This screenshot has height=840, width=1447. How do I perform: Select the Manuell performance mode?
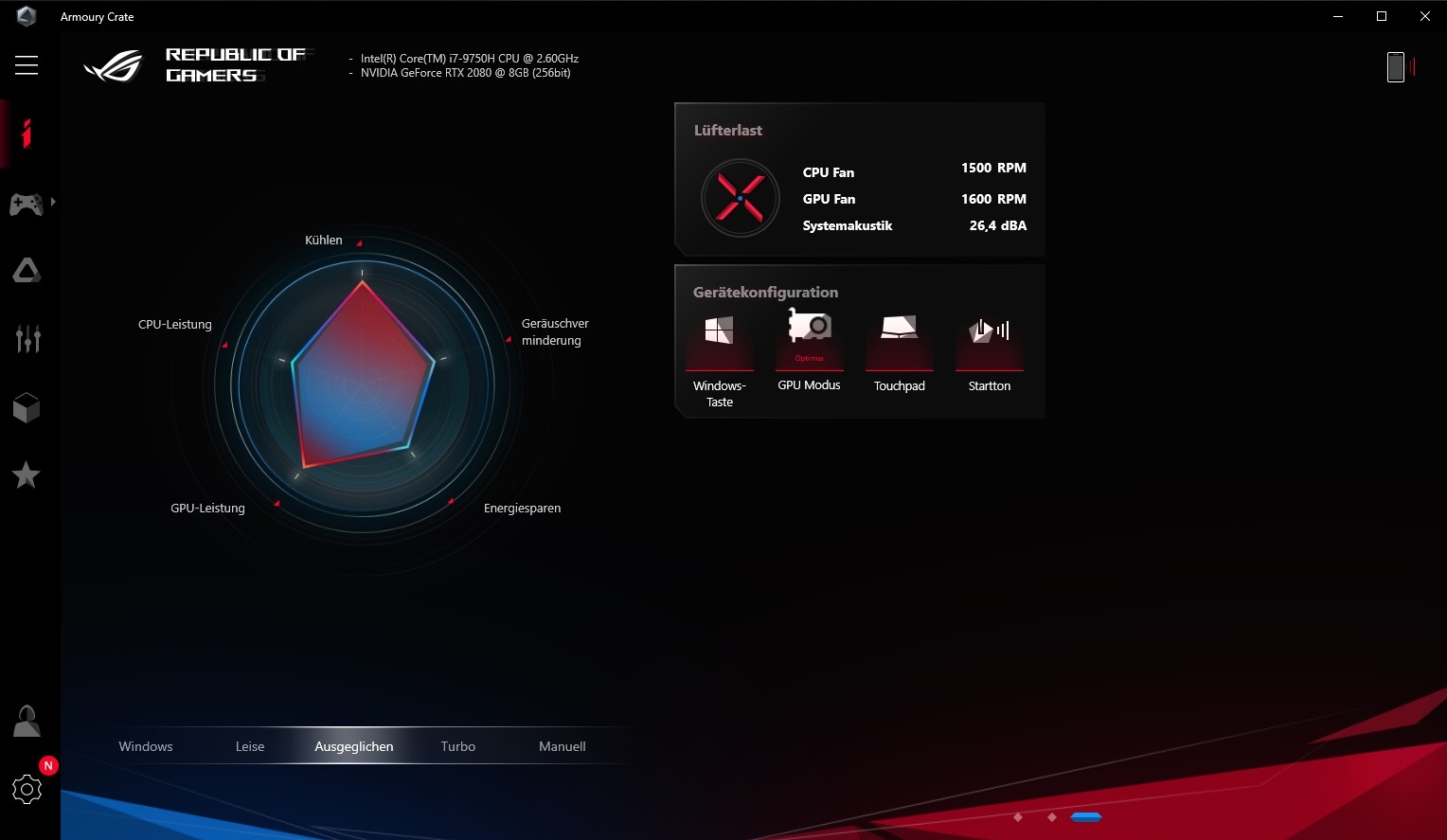click(x=563, y=746)
